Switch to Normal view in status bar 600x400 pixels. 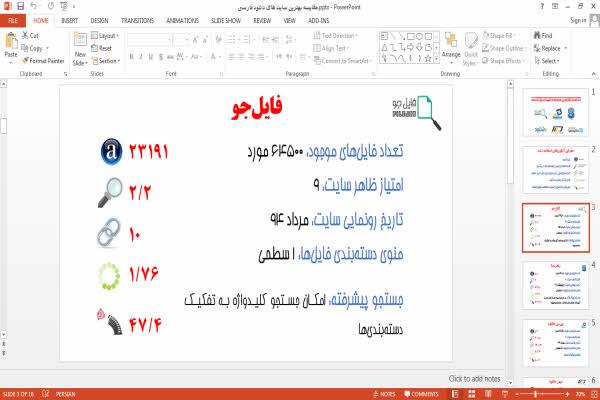(455, 394)
